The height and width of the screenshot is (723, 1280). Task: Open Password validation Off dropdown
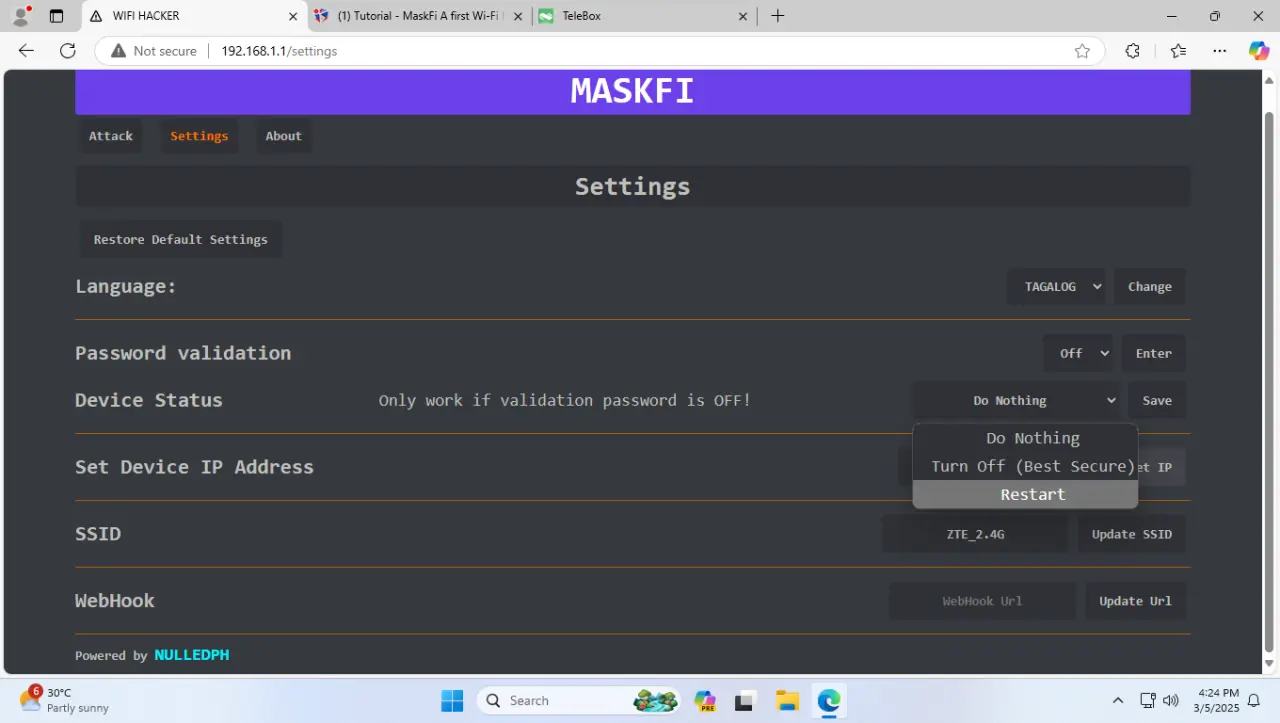pos(1078,353)
